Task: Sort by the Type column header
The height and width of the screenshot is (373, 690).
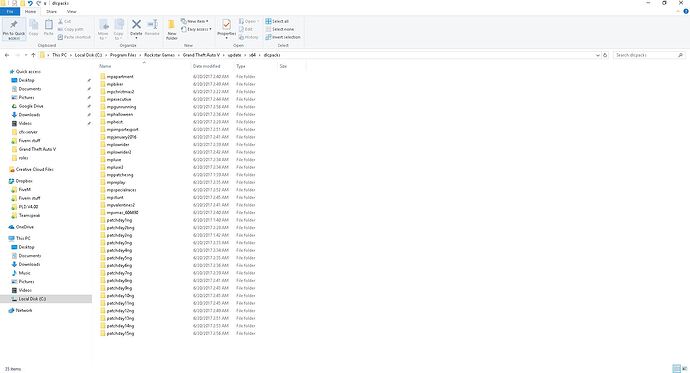Action: 241,66
